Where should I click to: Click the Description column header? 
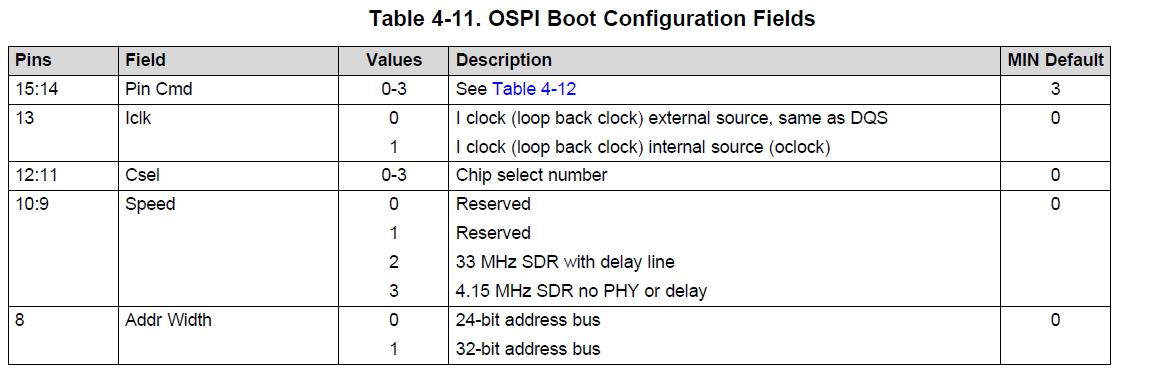pos(504,60)
